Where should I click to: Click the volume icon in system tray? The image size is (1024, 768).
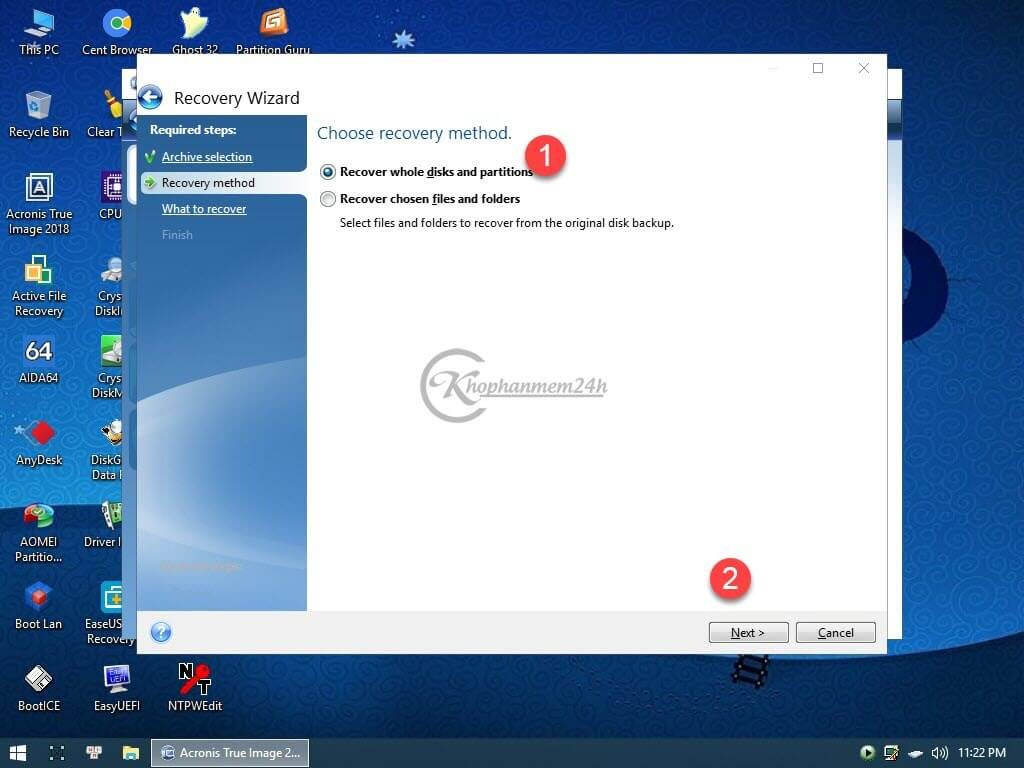click(x=939, y=752)
